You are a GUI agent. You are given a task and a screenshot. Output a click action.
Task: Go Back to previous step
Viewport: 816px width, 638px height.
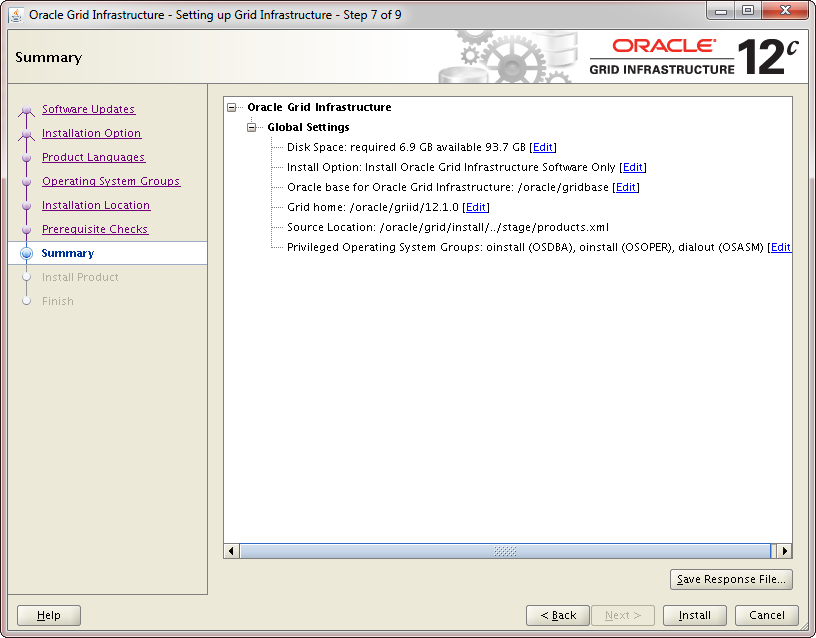pos(557,615)
